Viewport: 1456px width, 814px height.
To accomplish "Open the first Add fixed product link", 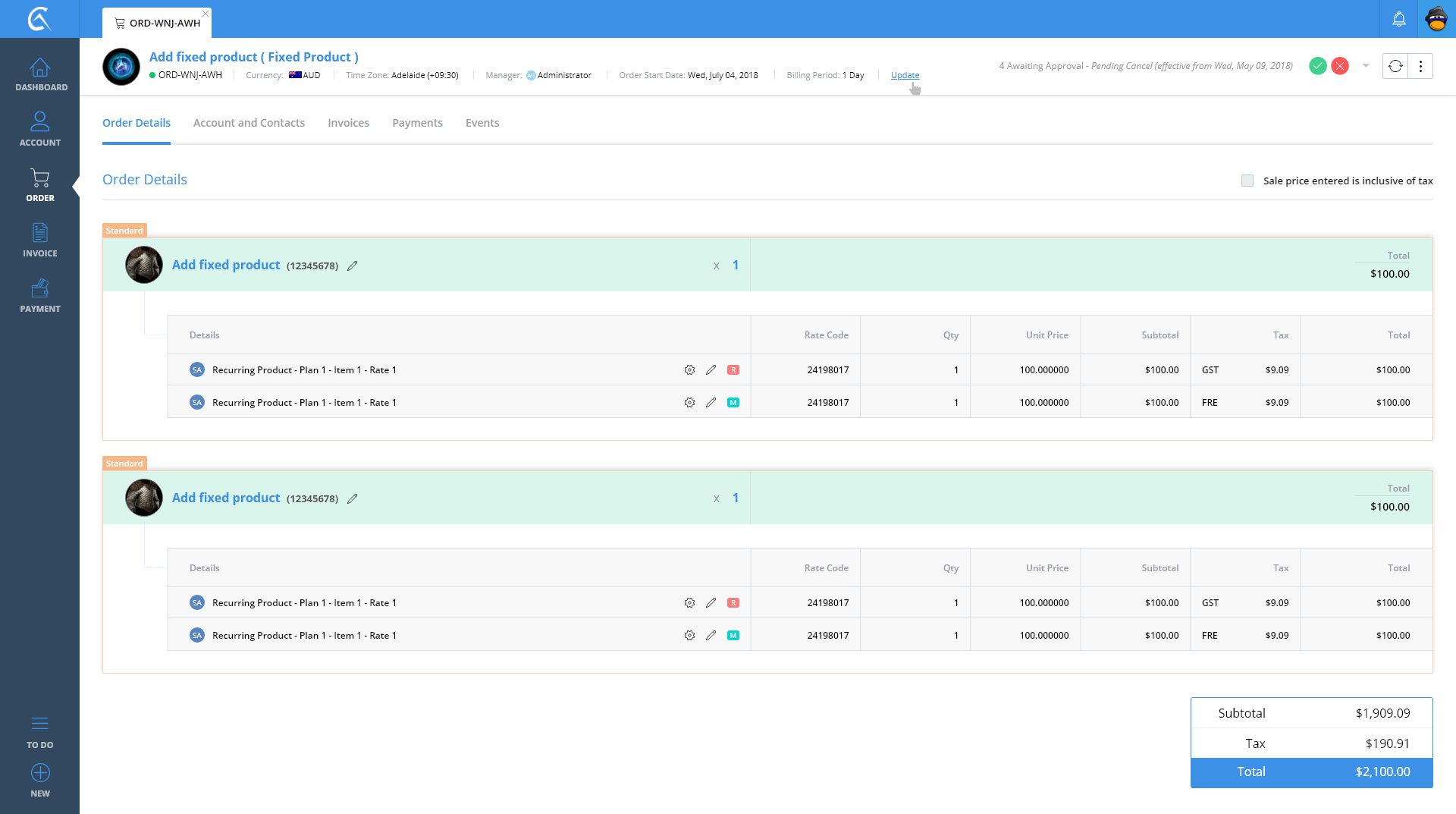I will (226, 265).
